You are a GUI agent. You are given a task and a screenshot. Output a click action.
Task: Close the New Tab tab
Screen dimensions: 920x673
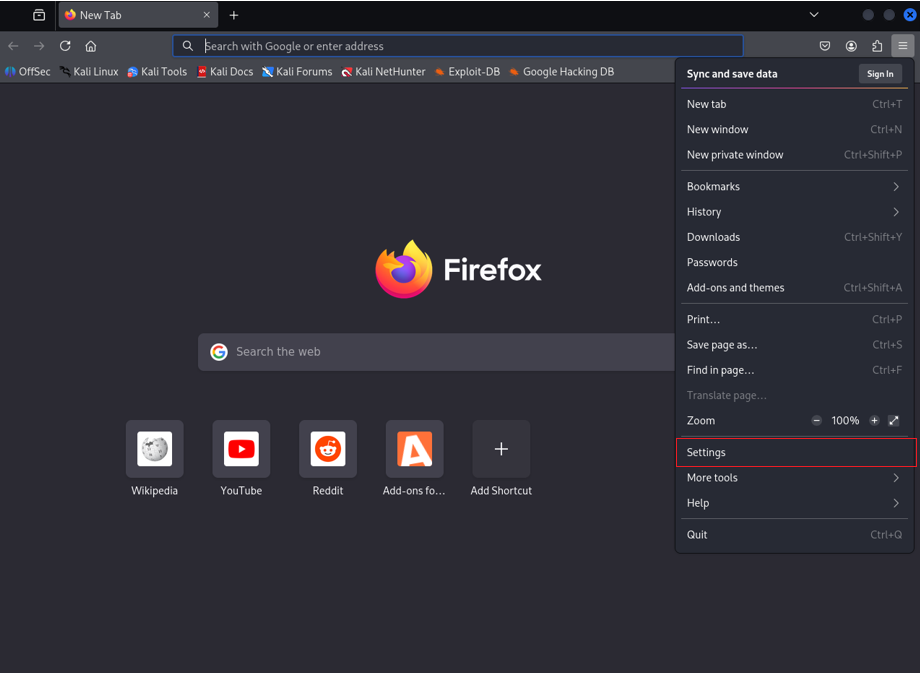[x=207, y=15]
